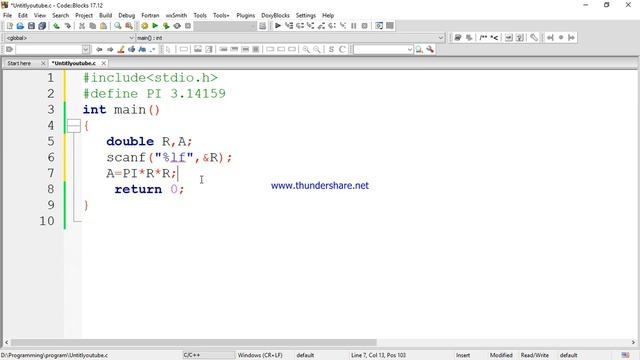Viewport: 640px width, 360px height.
Task: Start debugging with Debug/Continue icon
Action: coord(278,26)
